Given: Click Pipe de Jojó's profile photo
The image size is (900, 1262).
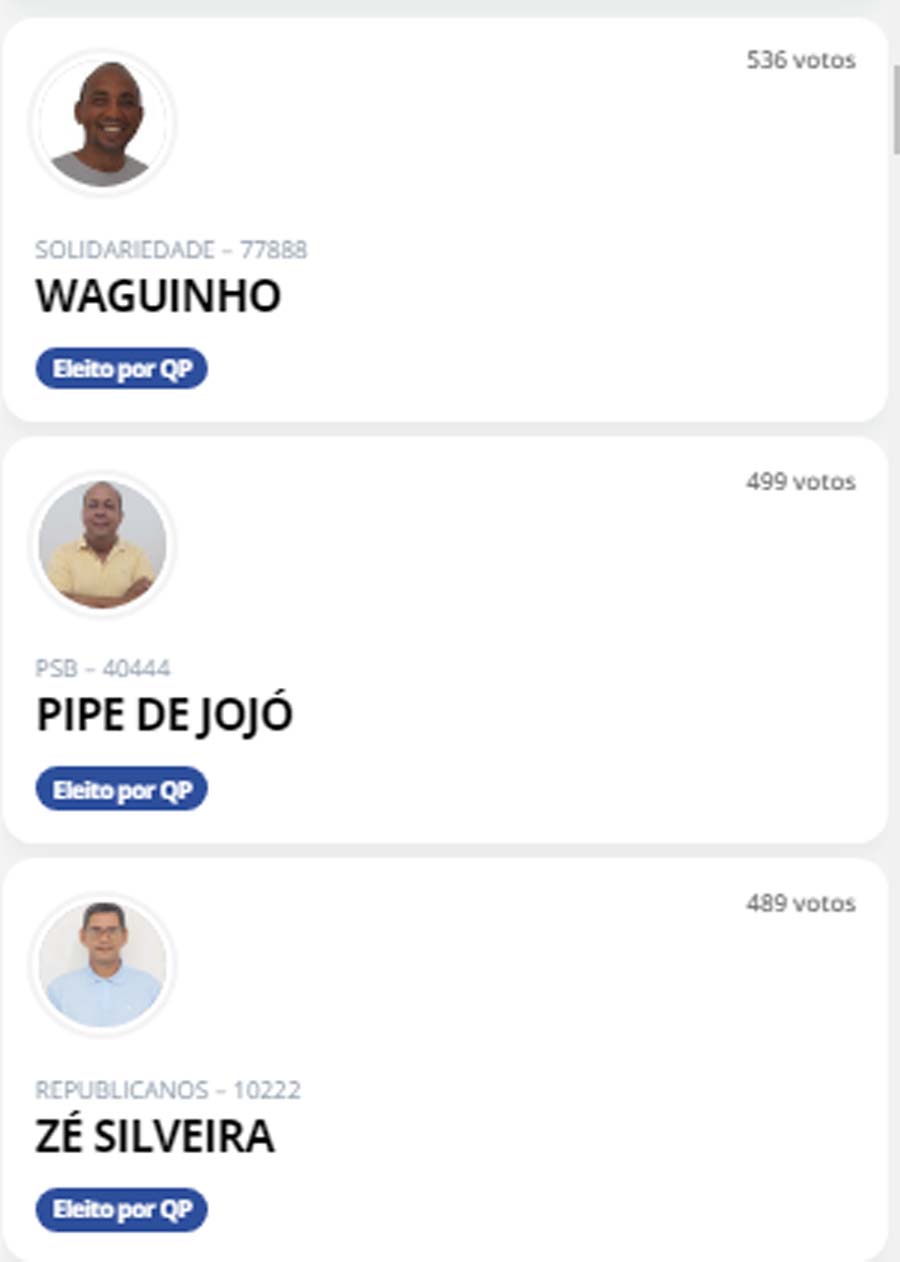Looking at the screenshot, I should pos(103,545).
